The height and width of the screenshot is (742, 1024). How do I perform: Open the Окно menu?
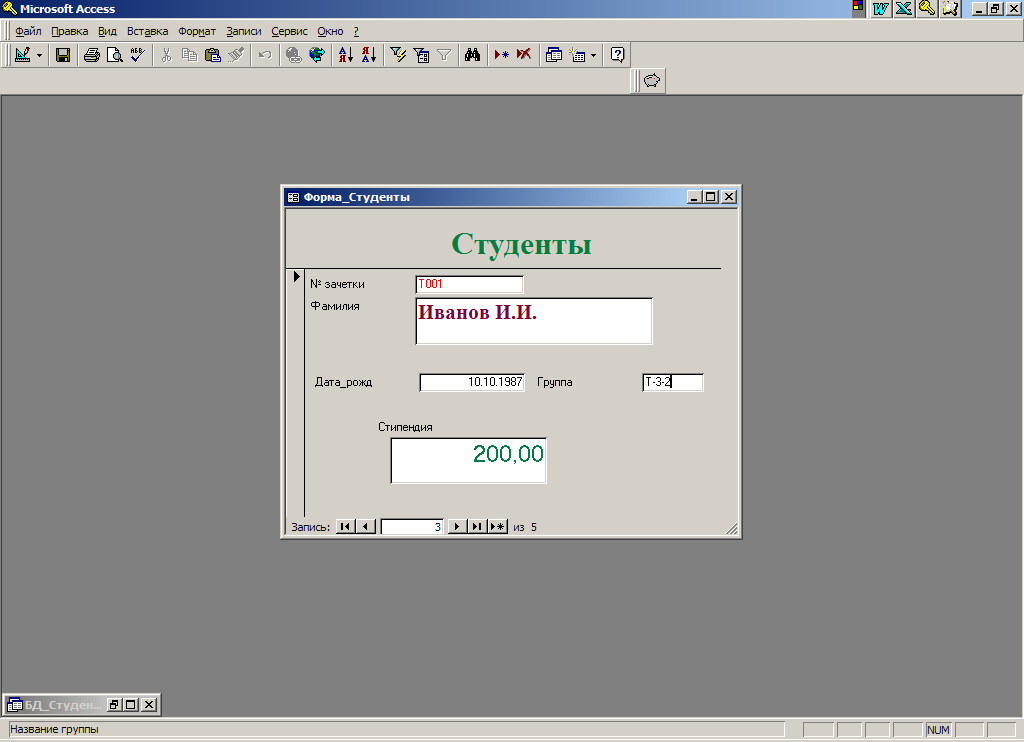coord(330,31)
